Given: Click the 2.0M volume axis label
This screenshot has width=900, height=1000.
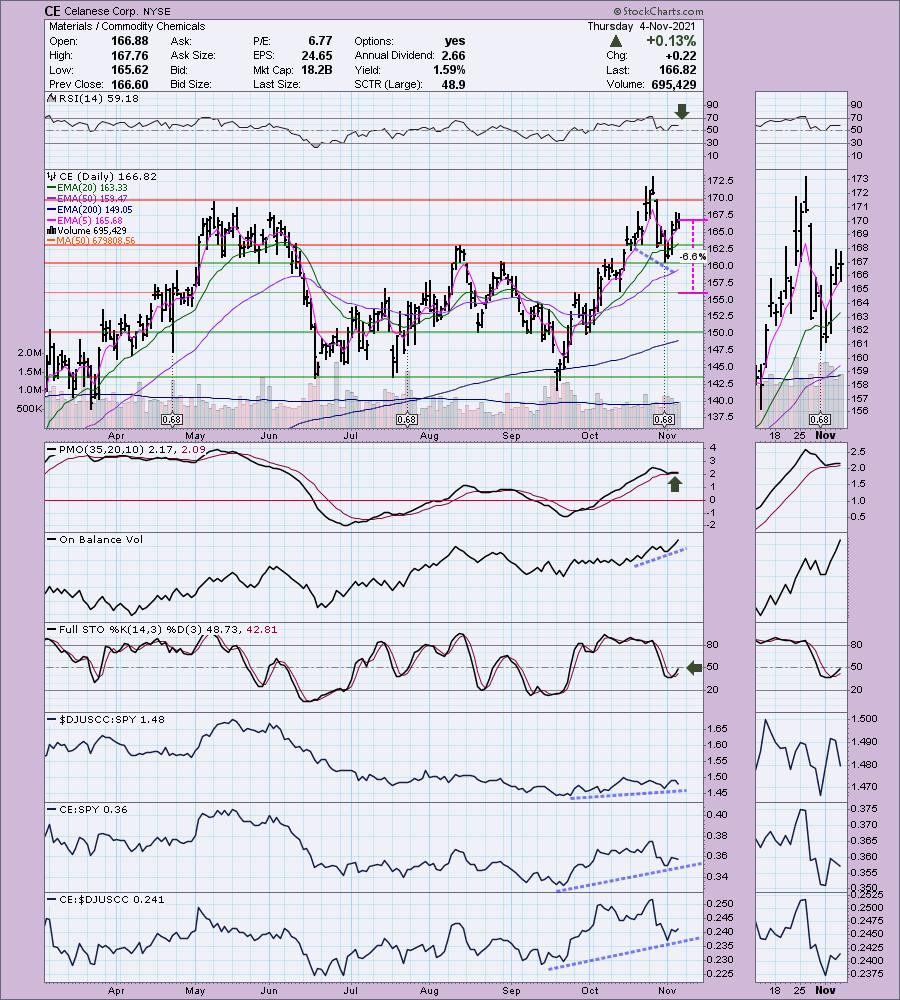Looking at the screenshot, I should pos(29,353).
